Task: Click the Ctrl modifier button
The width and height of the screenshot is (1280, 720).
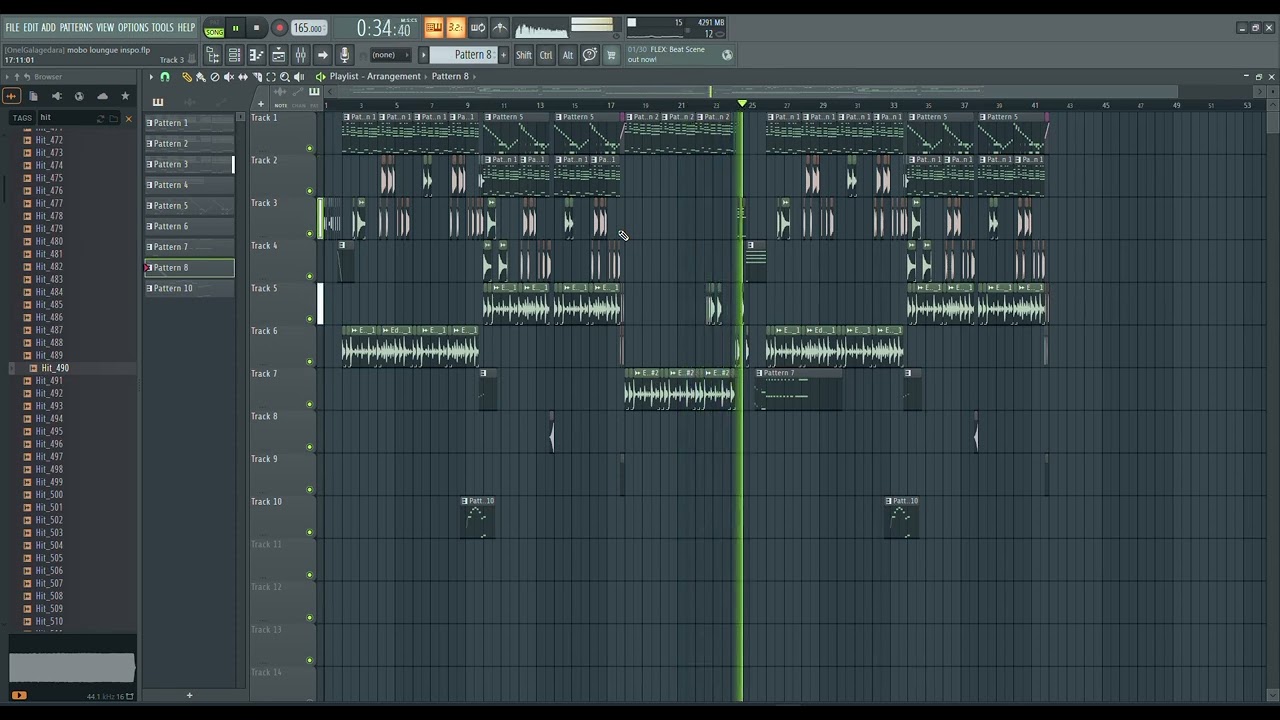Action: [x=545, y=55]
